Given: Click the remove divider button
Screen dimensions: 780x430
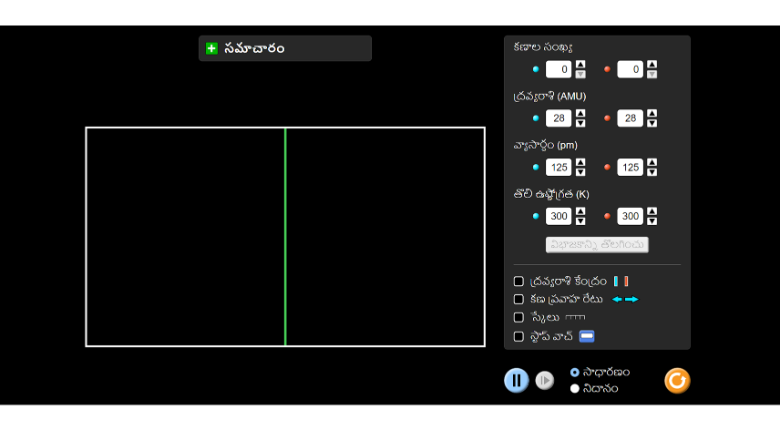Looking at the screenshot, I should [x=597, y=244].
